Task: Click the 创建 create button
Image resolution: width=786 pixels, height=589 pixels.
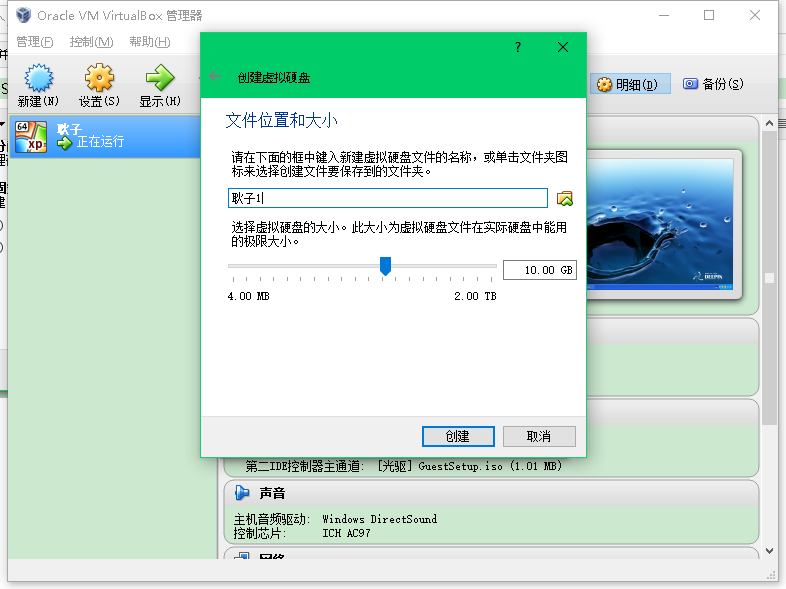Action: click(x=458, y=436)
